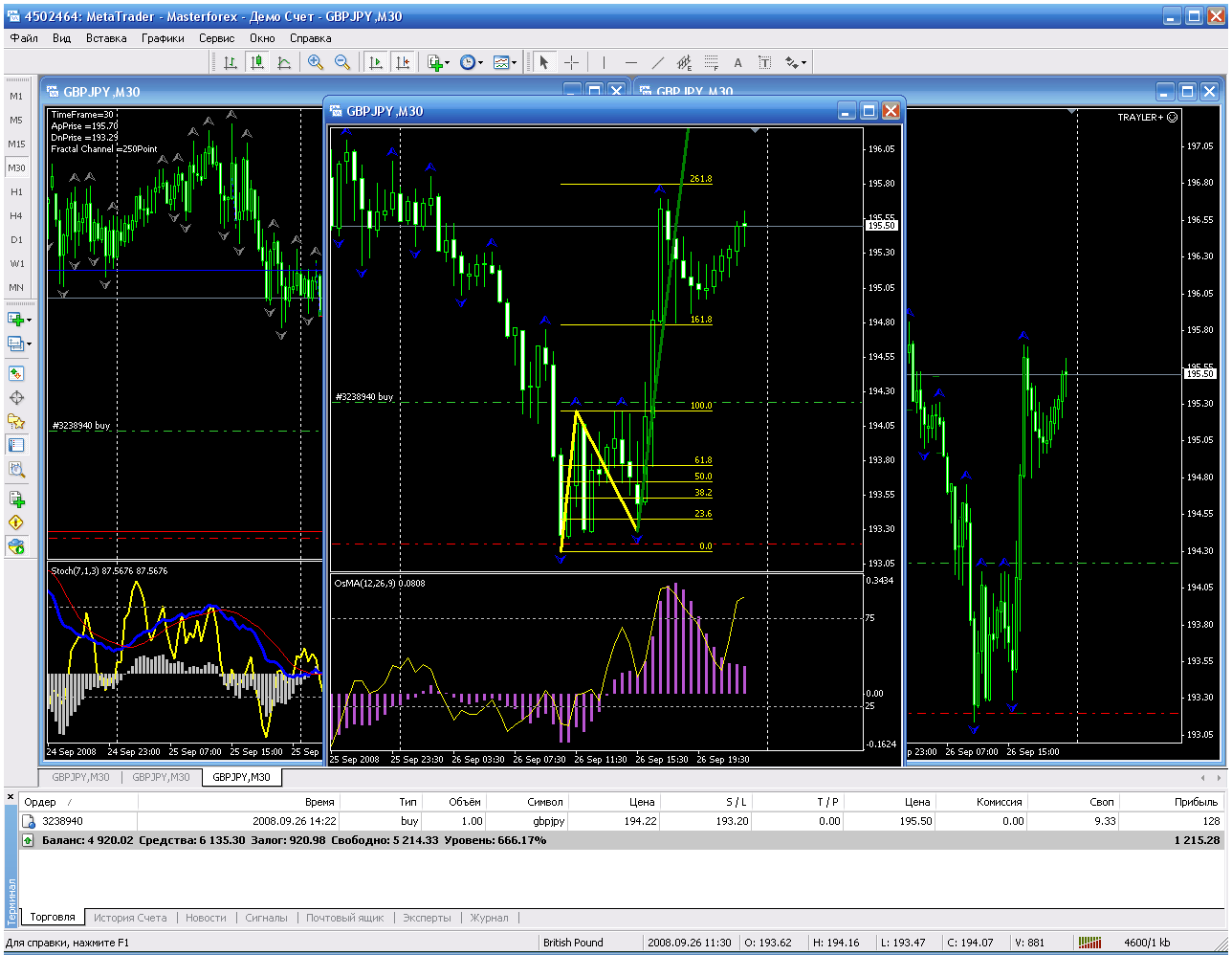Open the Periods clock icon
The image size is (1232, 955).
[x=467, y=62]
